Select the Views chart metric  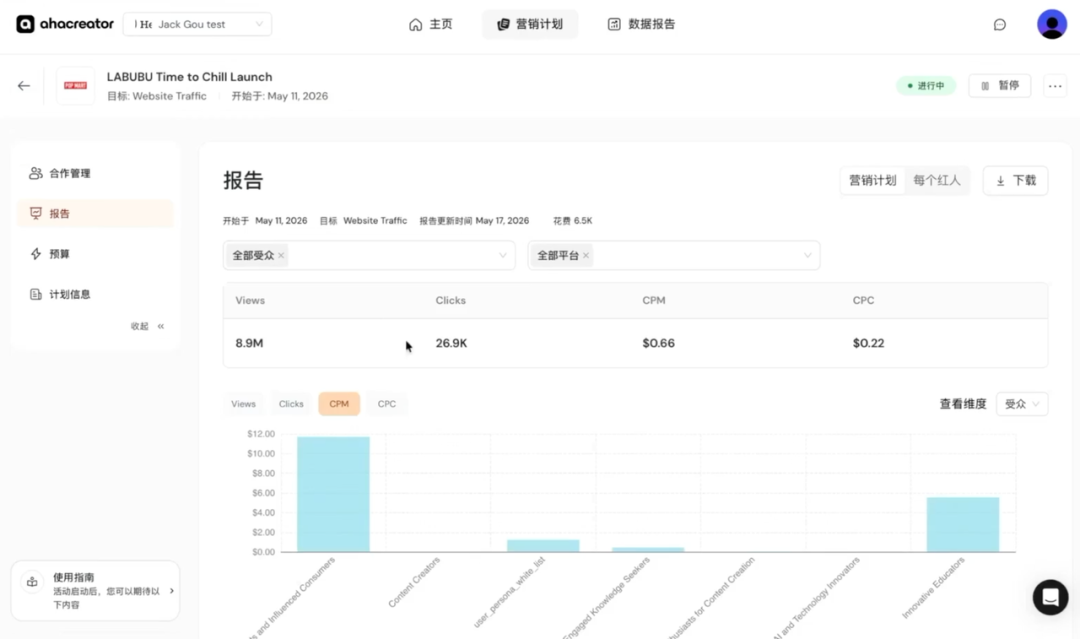click(x=243, y=404)
